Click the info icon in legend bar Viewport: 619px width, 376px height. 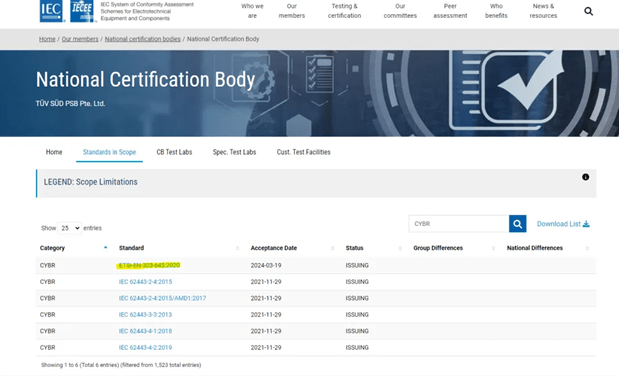tap(585, 177)
